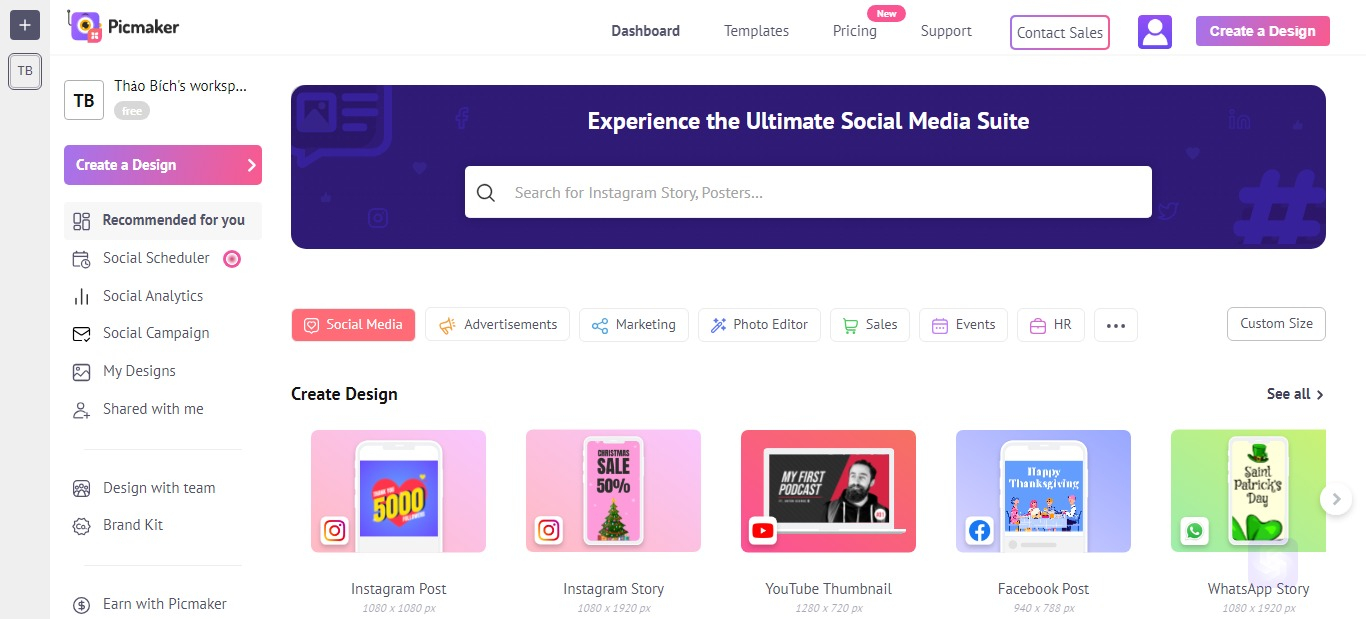Viewport: 1366px width, 619px height.
Task: Open the Instagram Story design thumbnail
Action: pos(613,491)
